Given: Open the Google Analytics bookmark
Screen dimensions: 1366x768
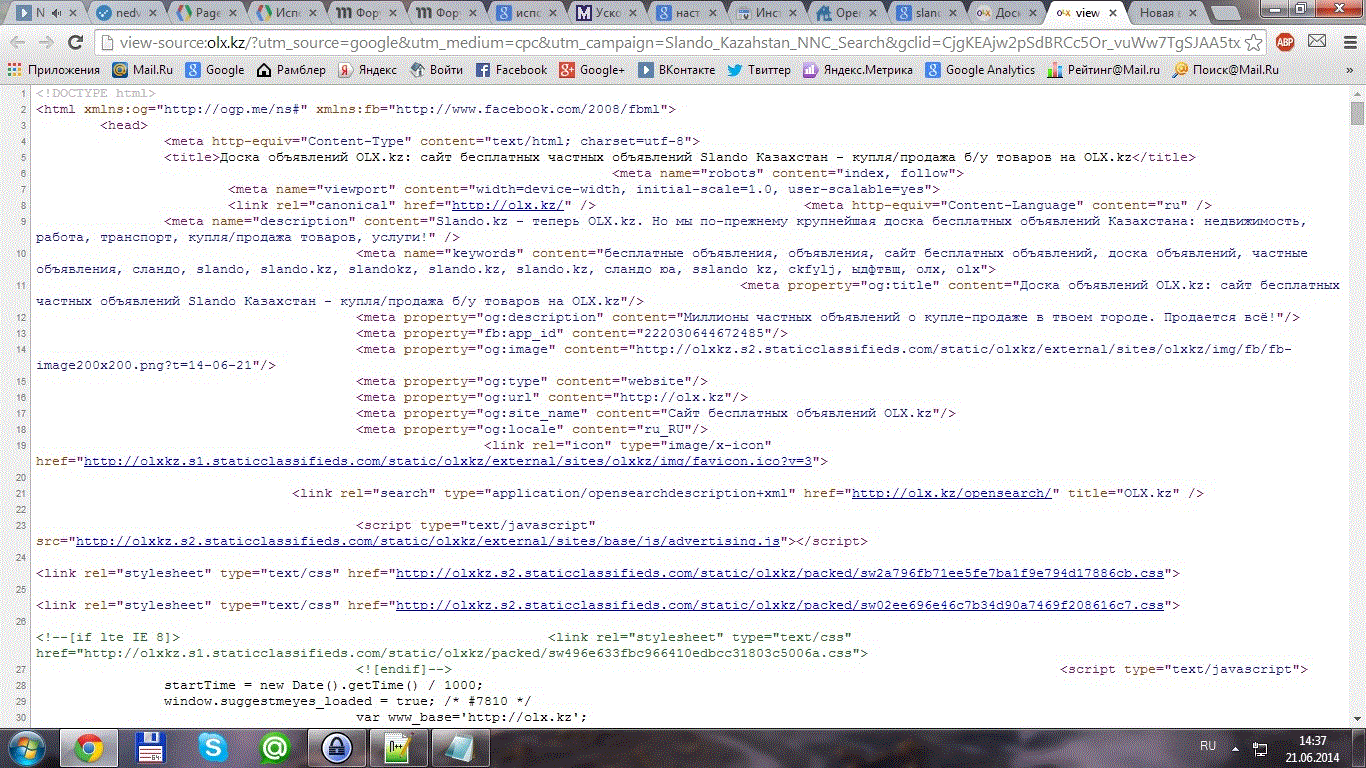Looking at the screenshot, I should click(x=980, y=70).
